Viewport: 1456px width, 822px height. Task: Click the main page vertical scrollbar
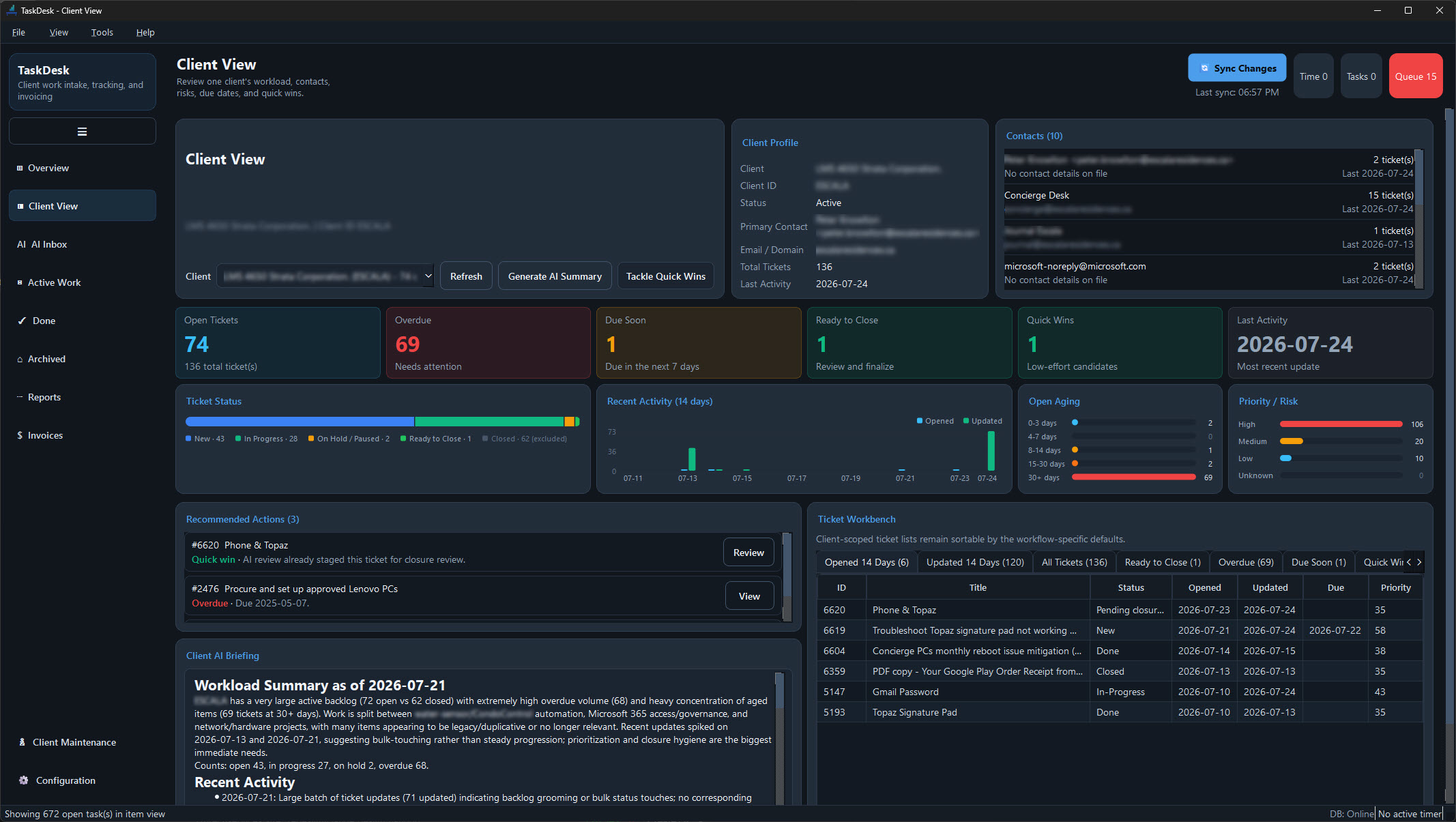tap(1449, 456)
